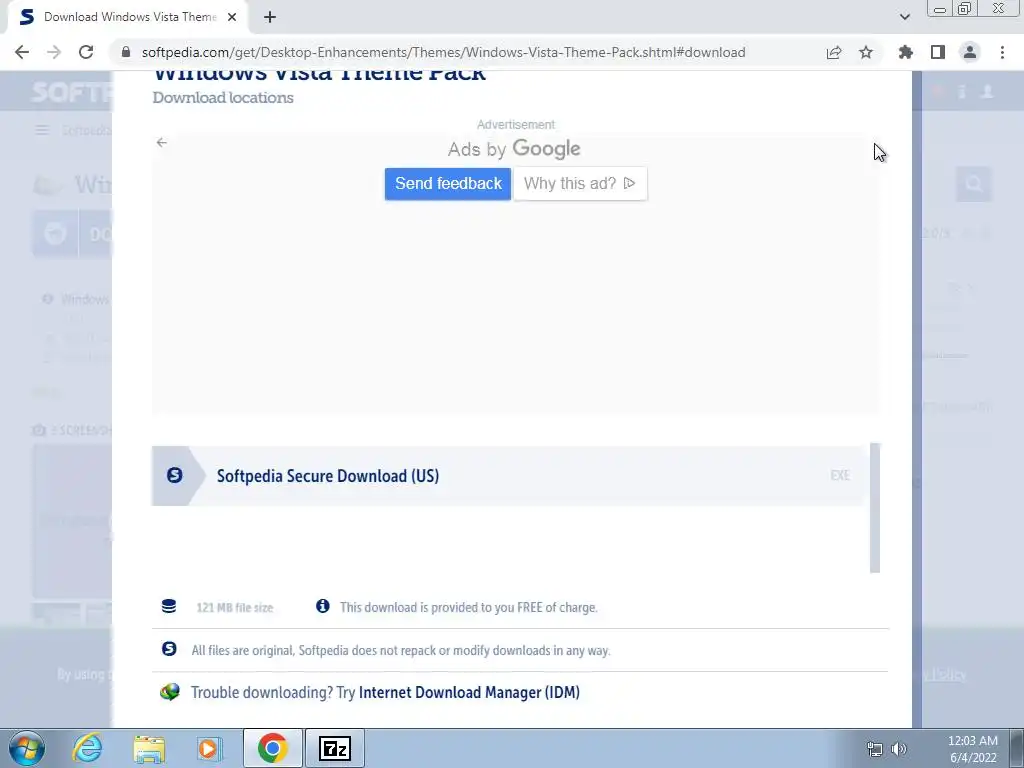Click the EXE label on download row
Image resolution: width=1024 pixels, height=768 pixels.
[x=840, y=475]
